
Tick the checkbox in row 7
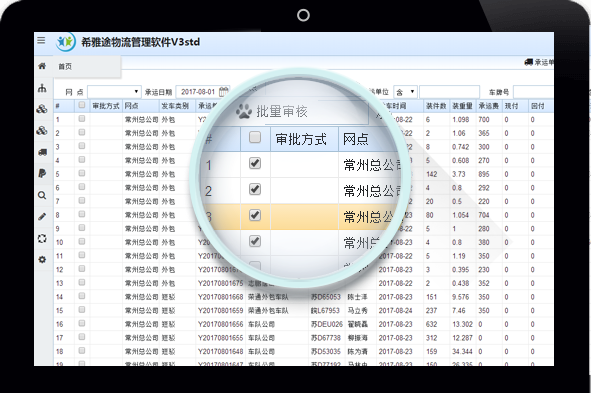pyautogui.click(x=82, y=200)
